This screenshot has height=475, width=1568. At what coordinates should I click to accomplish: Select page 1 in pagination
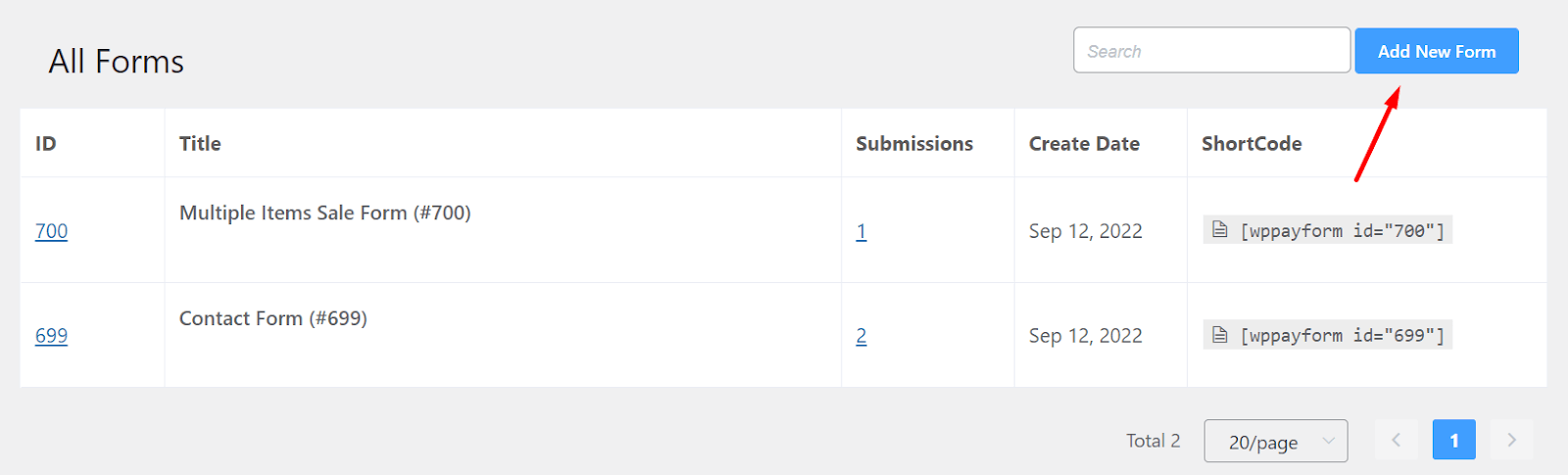[1453, 440]
